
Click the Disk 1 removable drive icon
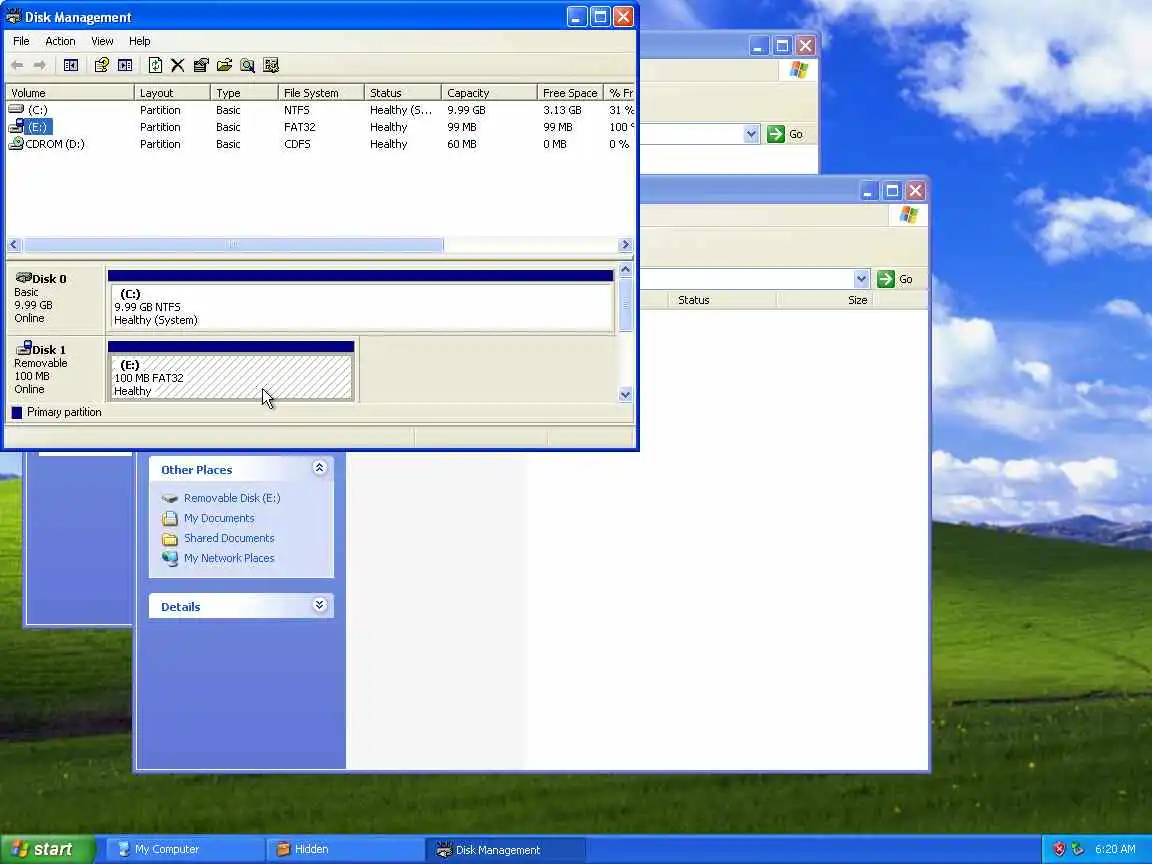24,348
